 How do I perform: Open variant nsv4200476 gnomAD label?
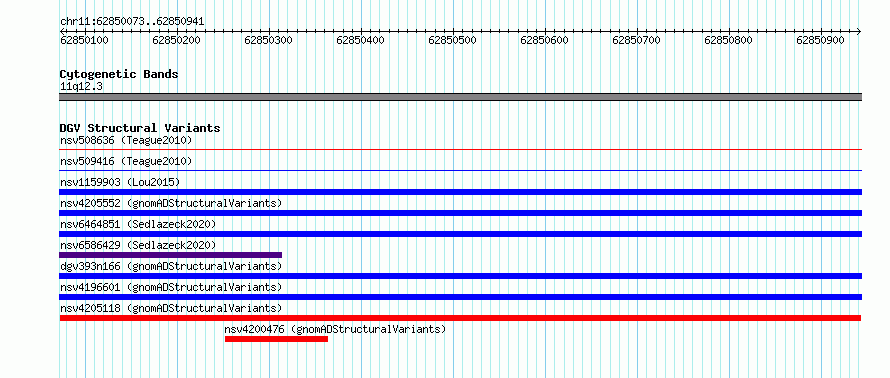pos(335,329)
